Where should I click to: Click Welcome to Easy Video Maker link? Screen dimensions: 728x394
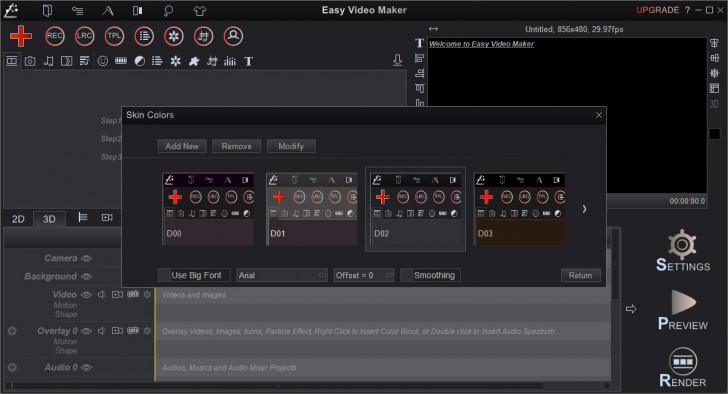(x=481, y=44)
